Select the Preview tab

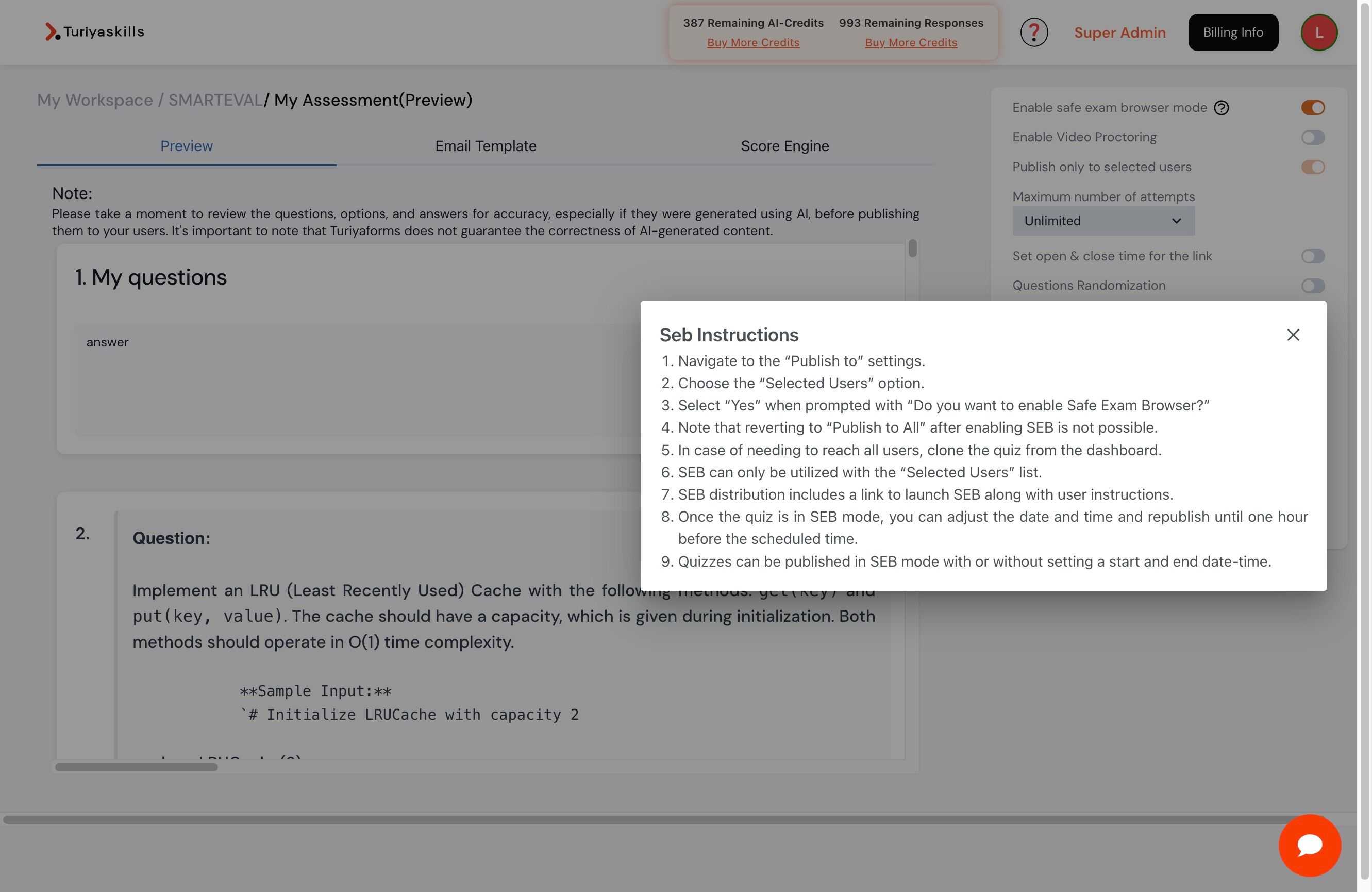pyautogui.click(x=186, y=146)
